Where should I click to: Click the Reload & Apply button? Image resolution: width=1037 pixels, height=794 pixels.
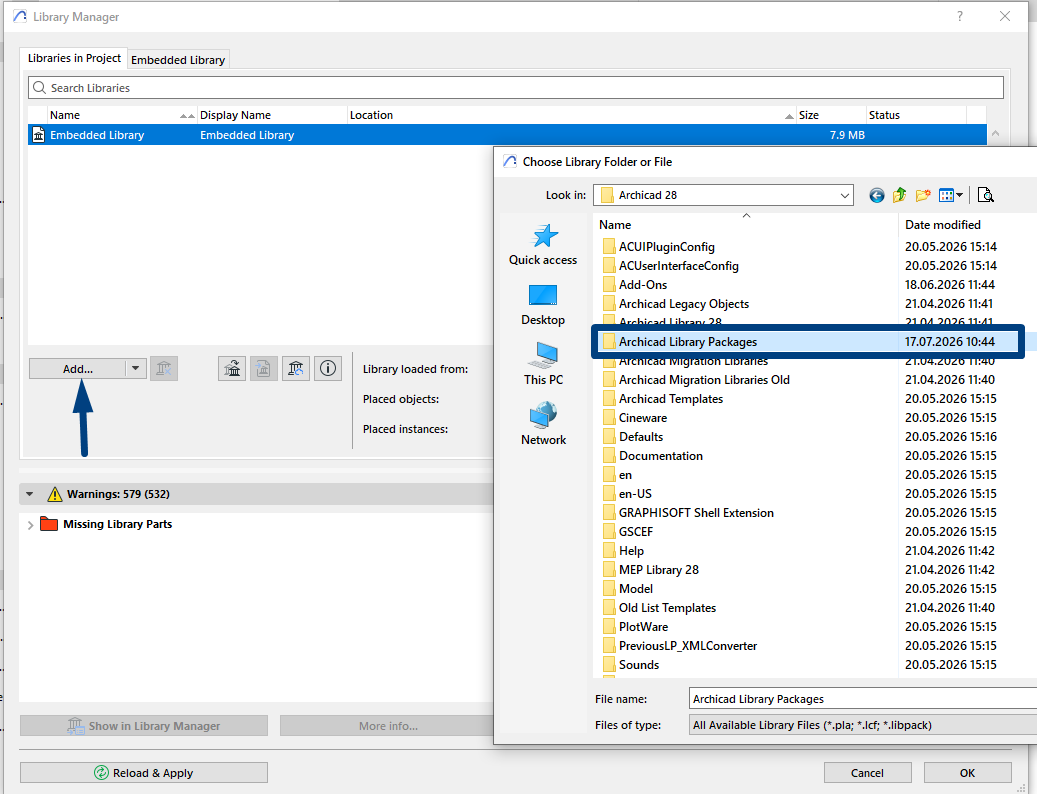(x=144, y=773)
